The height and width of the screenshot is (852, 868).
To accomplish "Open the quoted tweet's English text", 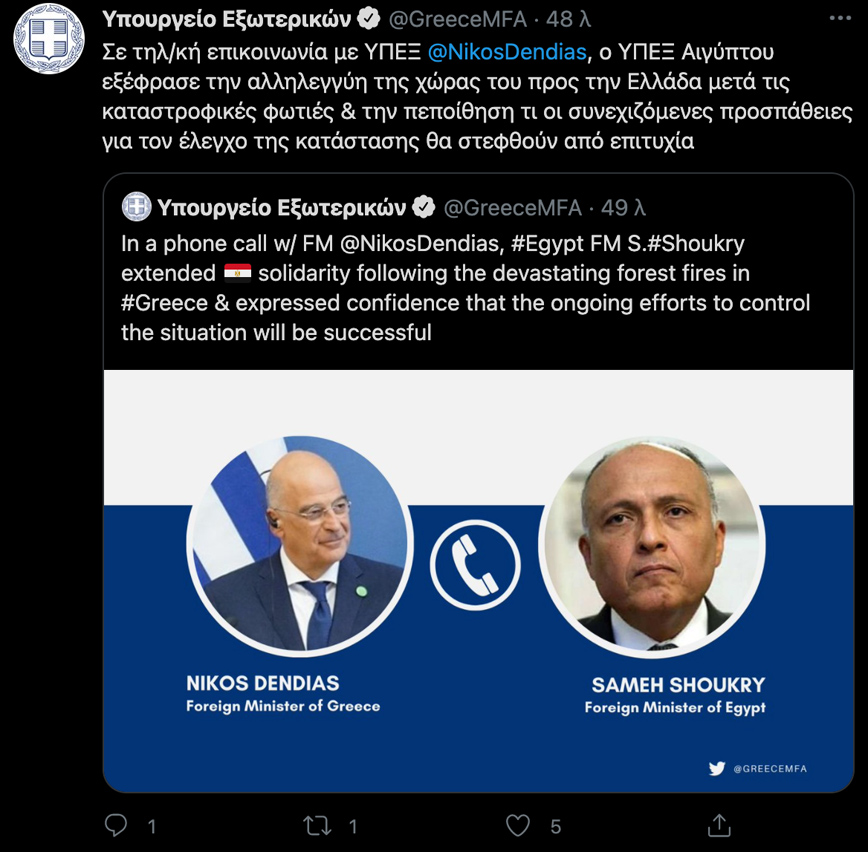I will (x=465, y=287).
